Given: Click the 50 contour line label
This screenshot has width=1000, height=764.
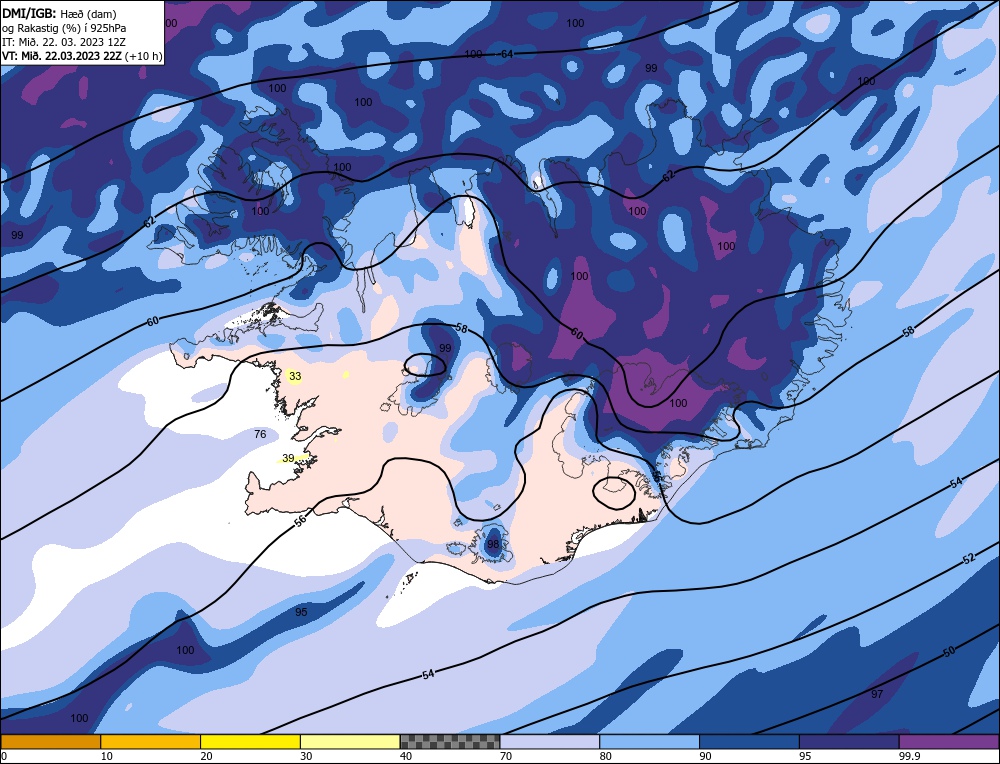Looking at the screenshot, I should coord(949,652).
